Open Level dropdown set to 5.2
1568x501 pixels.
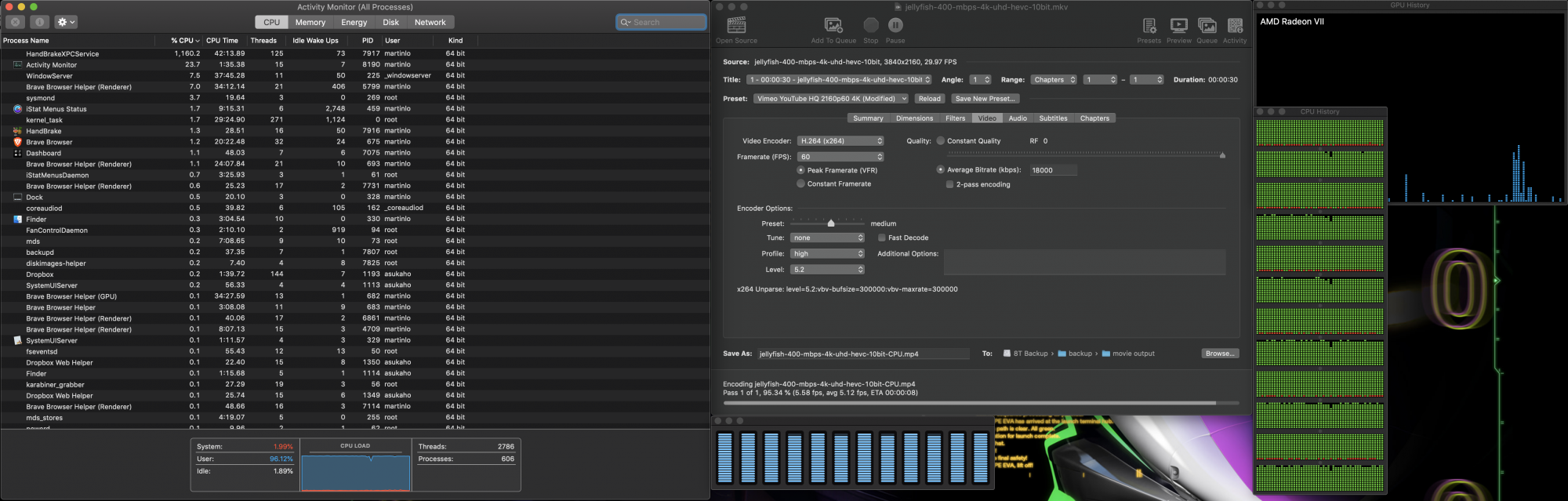tap(827, 269)
